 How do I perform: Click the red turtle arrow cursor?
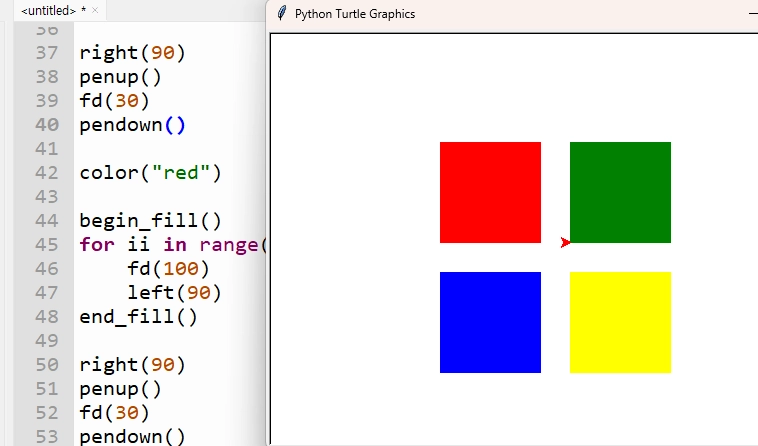(566, 243)
